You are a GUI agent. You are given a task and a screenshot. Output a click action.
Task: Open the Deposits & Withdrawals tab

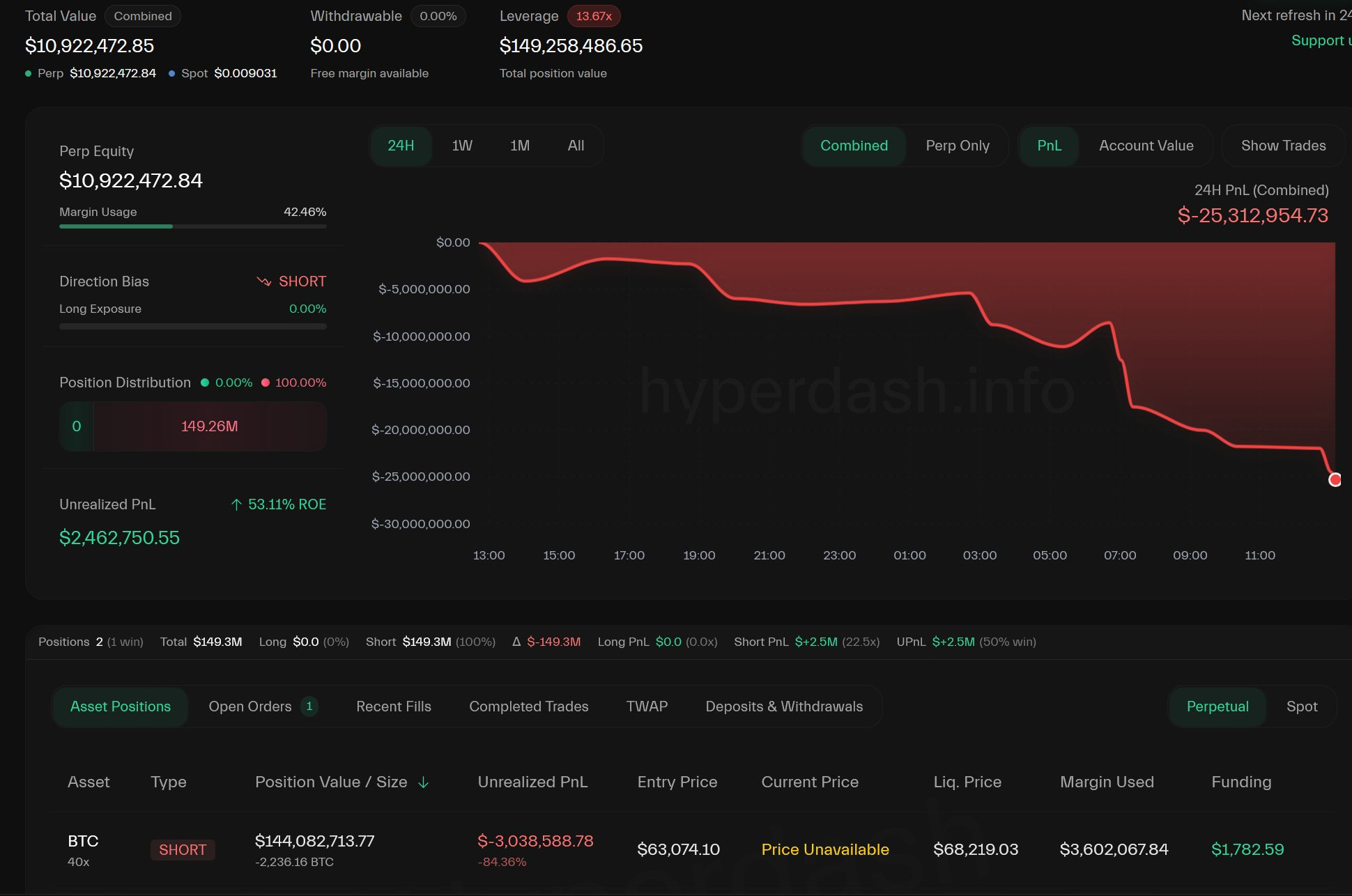tap(784, 706)
